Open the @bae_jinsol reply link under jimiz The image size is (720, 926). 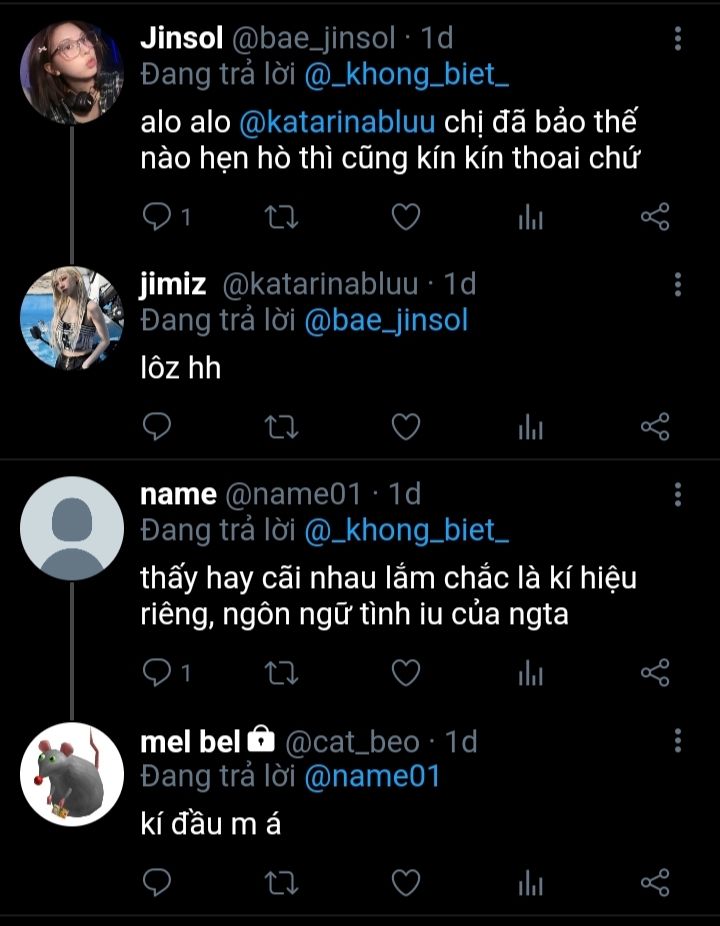tap(385, 320)
